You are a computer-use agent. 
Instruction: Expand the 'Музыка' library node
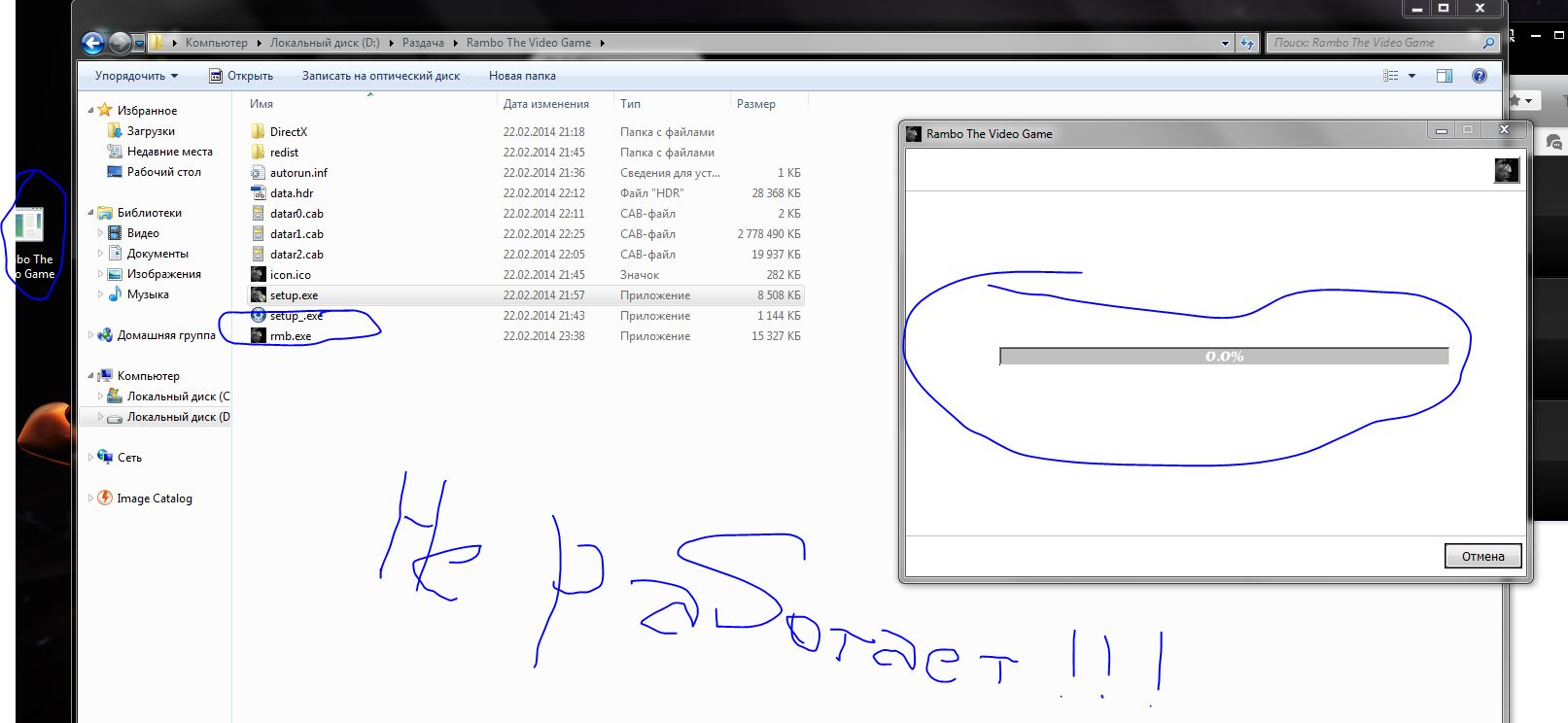pyautogui.click(x=100, y=294)
